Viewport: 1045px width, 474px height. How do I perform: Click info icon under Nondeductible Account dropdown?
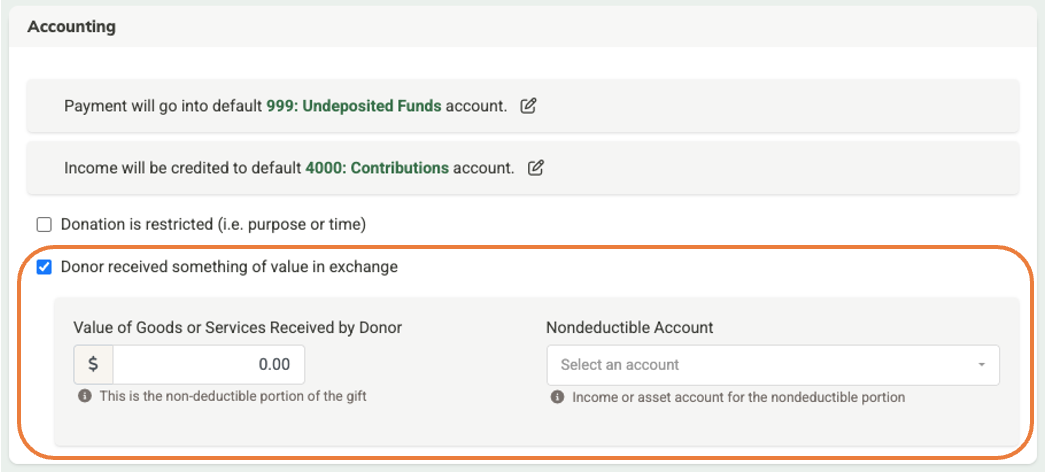coord(558,397)
